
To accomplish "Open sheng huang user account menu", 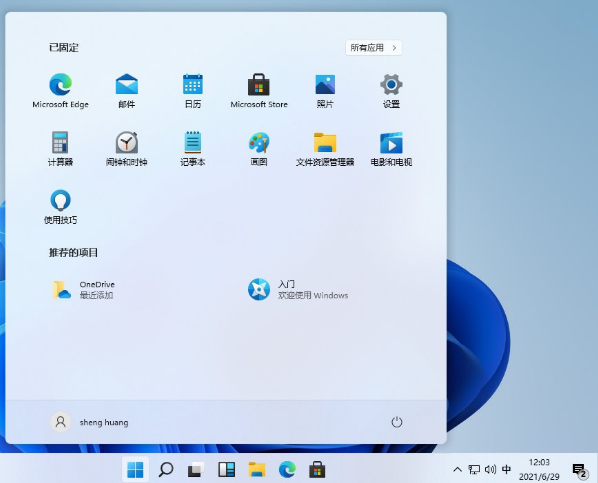I will click(89, 422).
